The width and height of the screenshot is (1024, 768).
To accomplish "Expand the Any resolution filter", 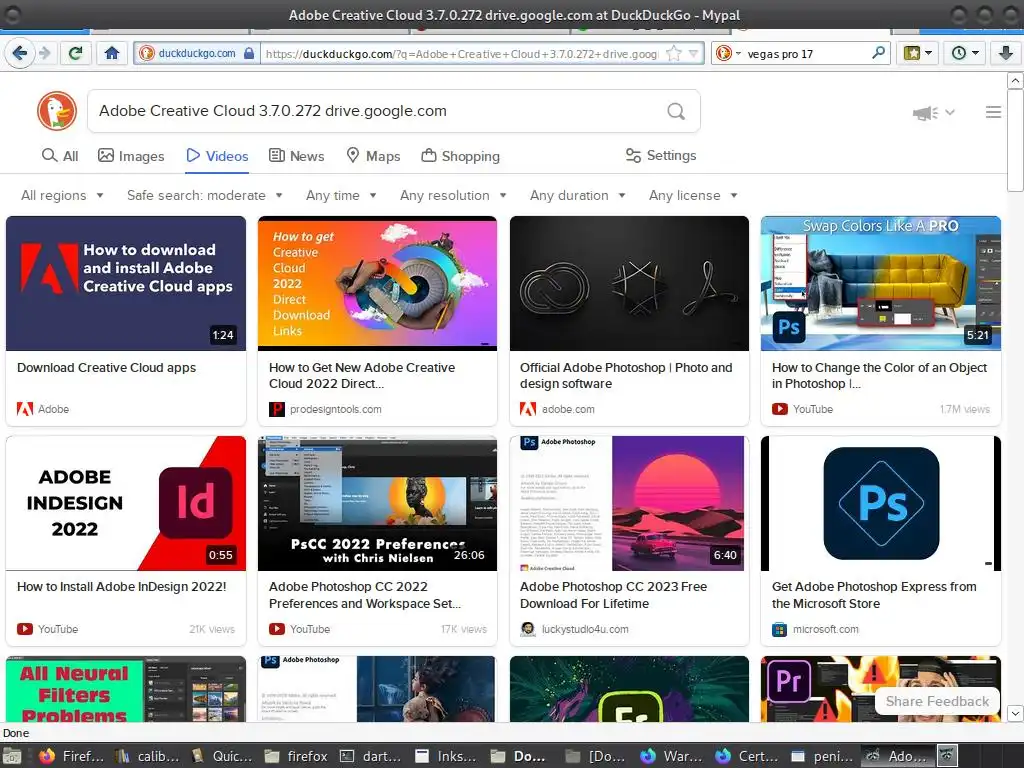I will 453,195.
